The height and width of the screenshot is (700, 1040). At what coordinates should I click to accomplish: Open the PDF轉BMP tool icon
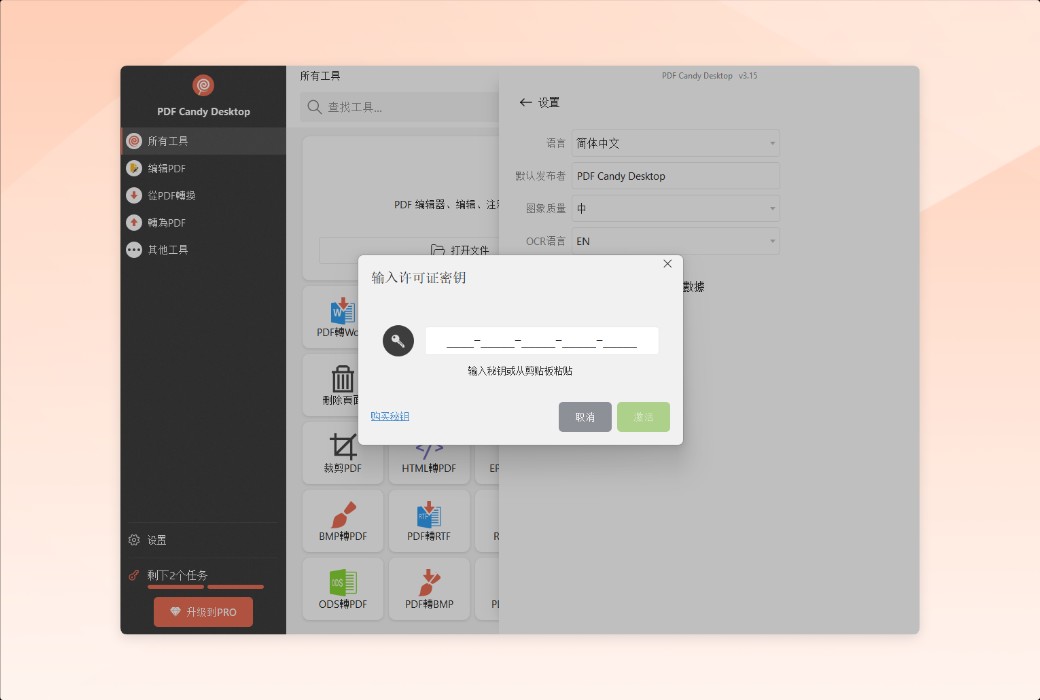[x=428, y=581]
